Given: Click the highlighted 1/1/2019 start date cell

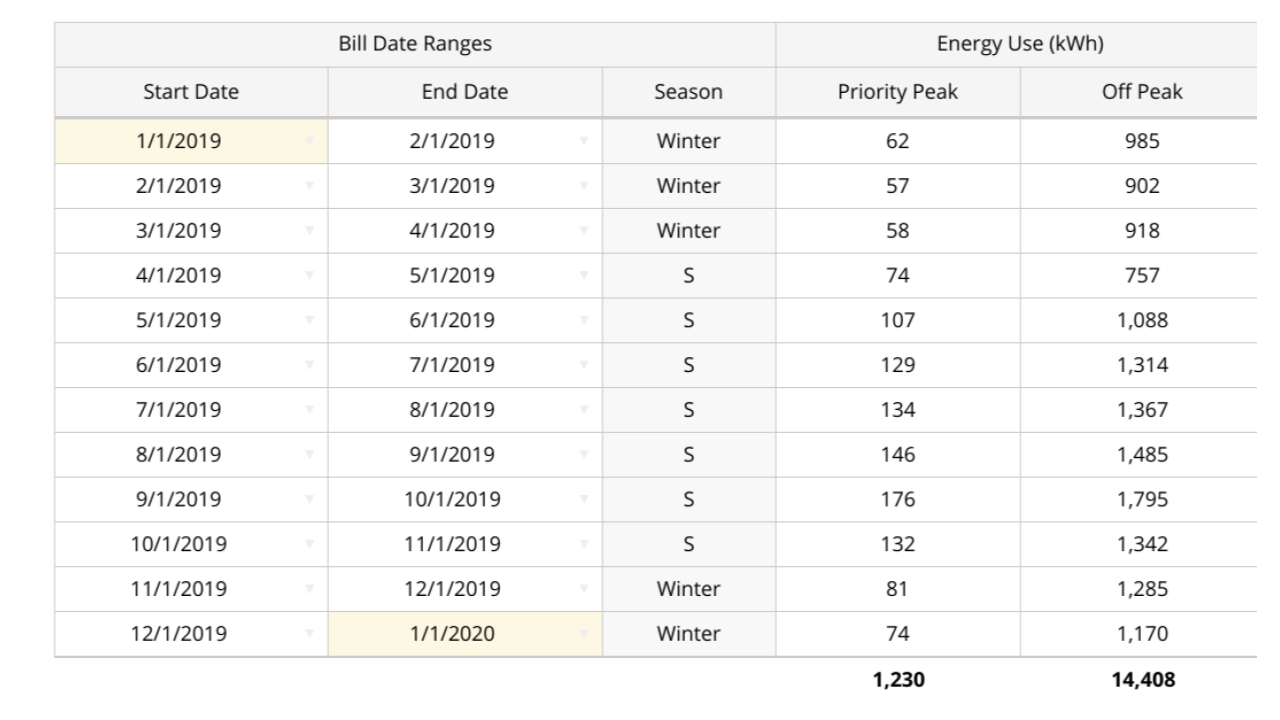Looking at the screenshot, I should 178,142.
